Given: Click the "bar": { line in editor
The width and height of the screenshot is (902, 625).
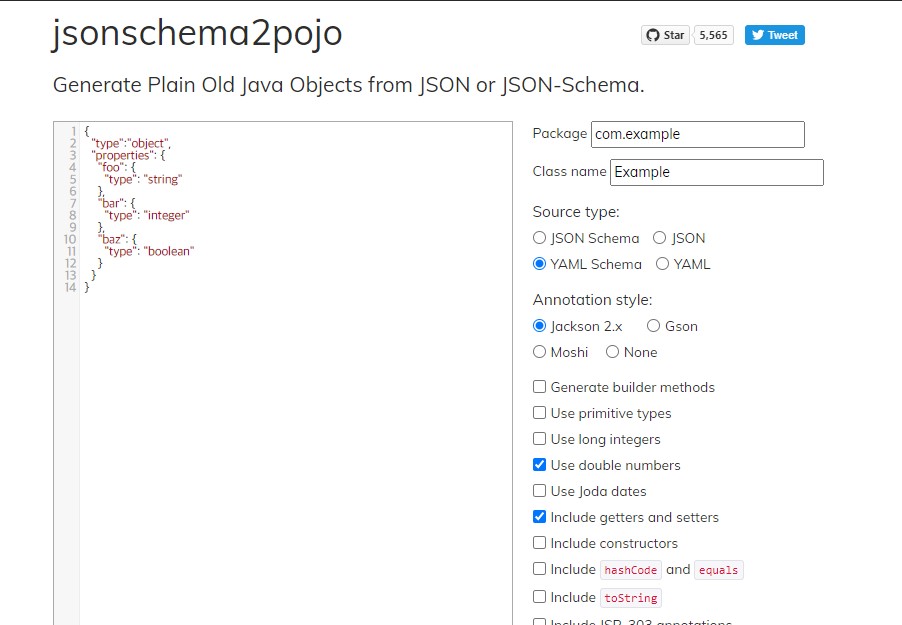Looking at the screenshot, I should pos(117,203).
